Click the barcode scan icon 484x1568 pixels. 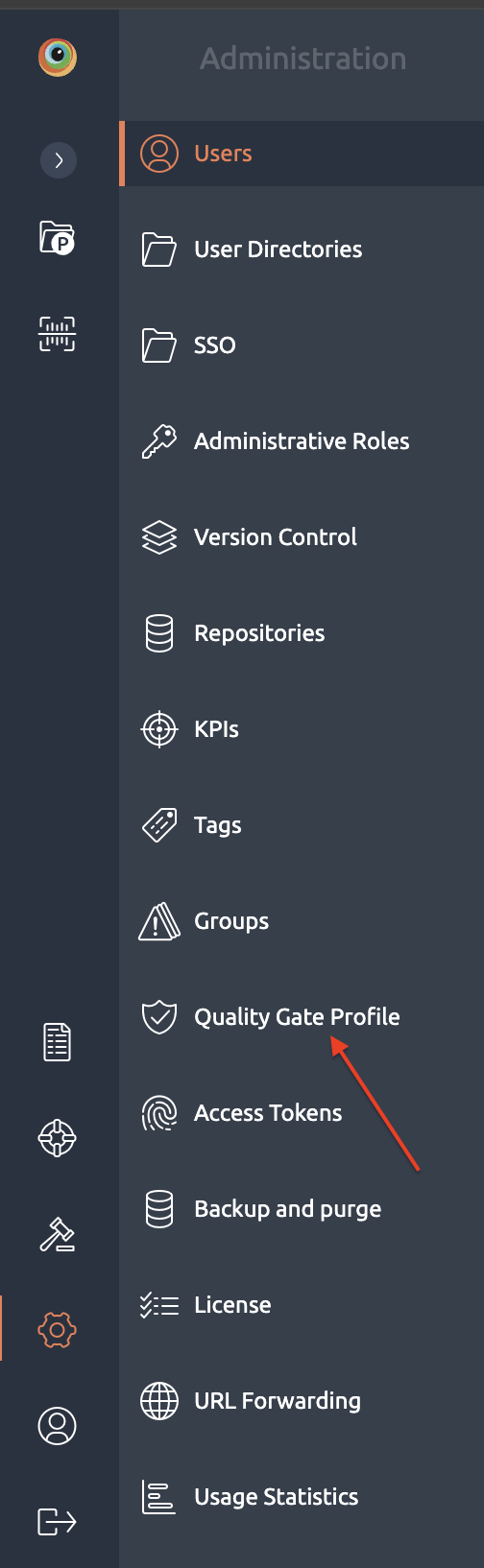coord(58,334)
